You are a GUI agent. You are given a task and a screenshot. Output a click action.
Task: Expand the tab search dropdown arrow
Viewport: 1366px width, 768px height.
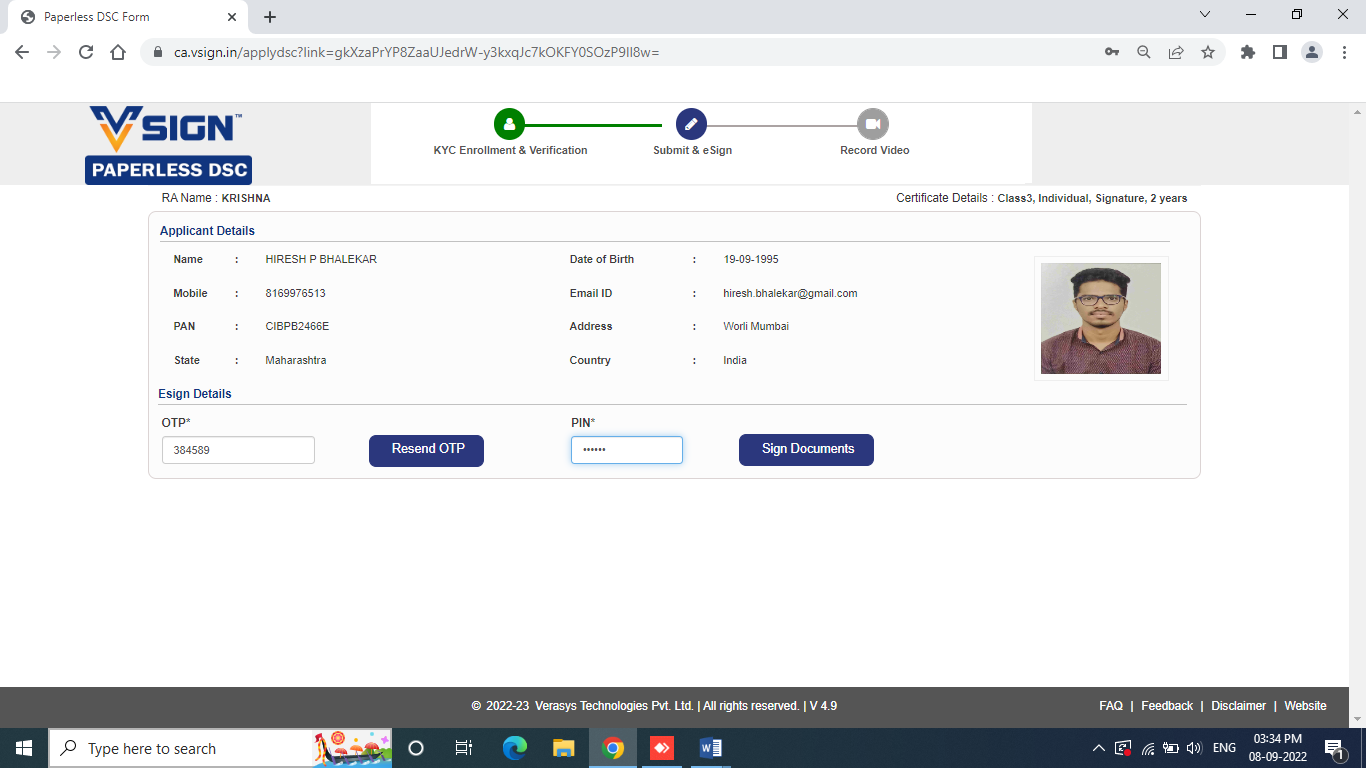tap(1205, 15)
